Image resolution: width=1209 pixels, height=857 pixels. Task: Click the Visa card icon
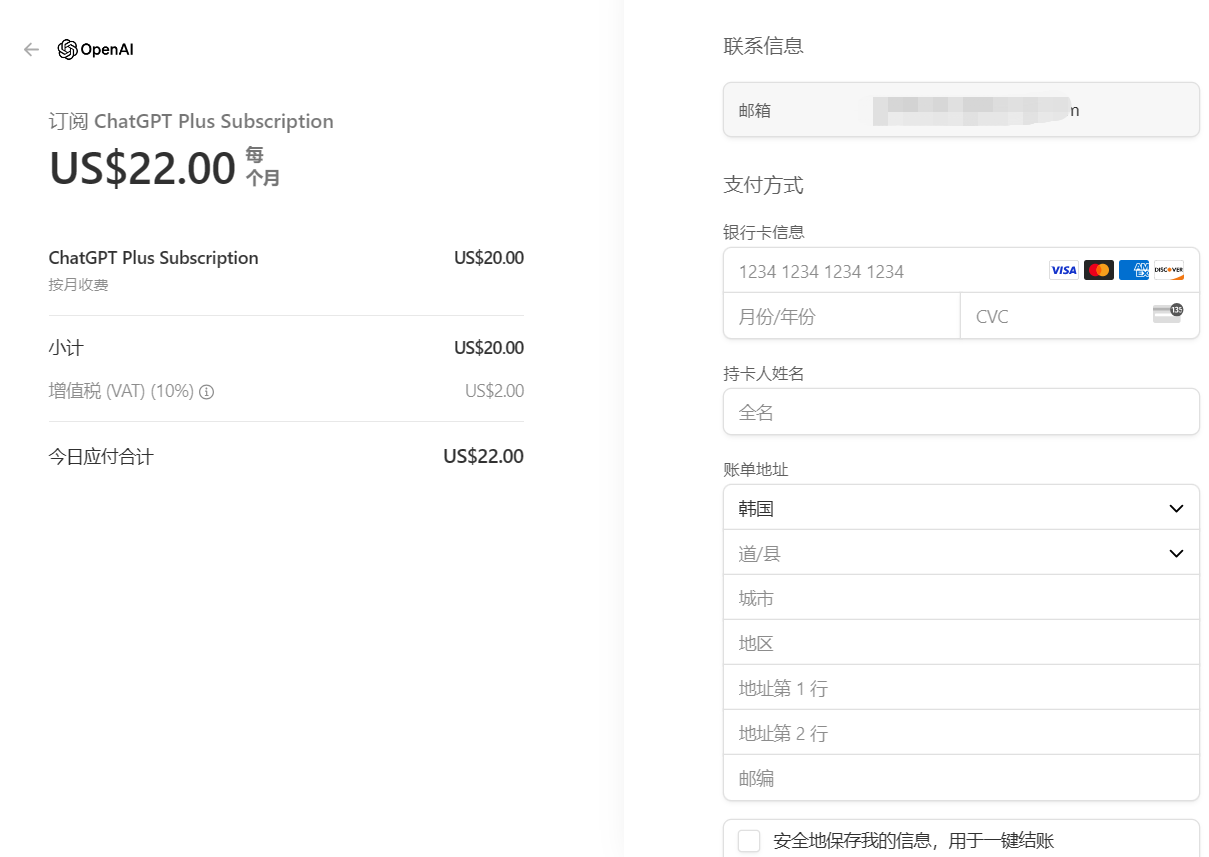pyautogui.click(x=1063, y=270)
